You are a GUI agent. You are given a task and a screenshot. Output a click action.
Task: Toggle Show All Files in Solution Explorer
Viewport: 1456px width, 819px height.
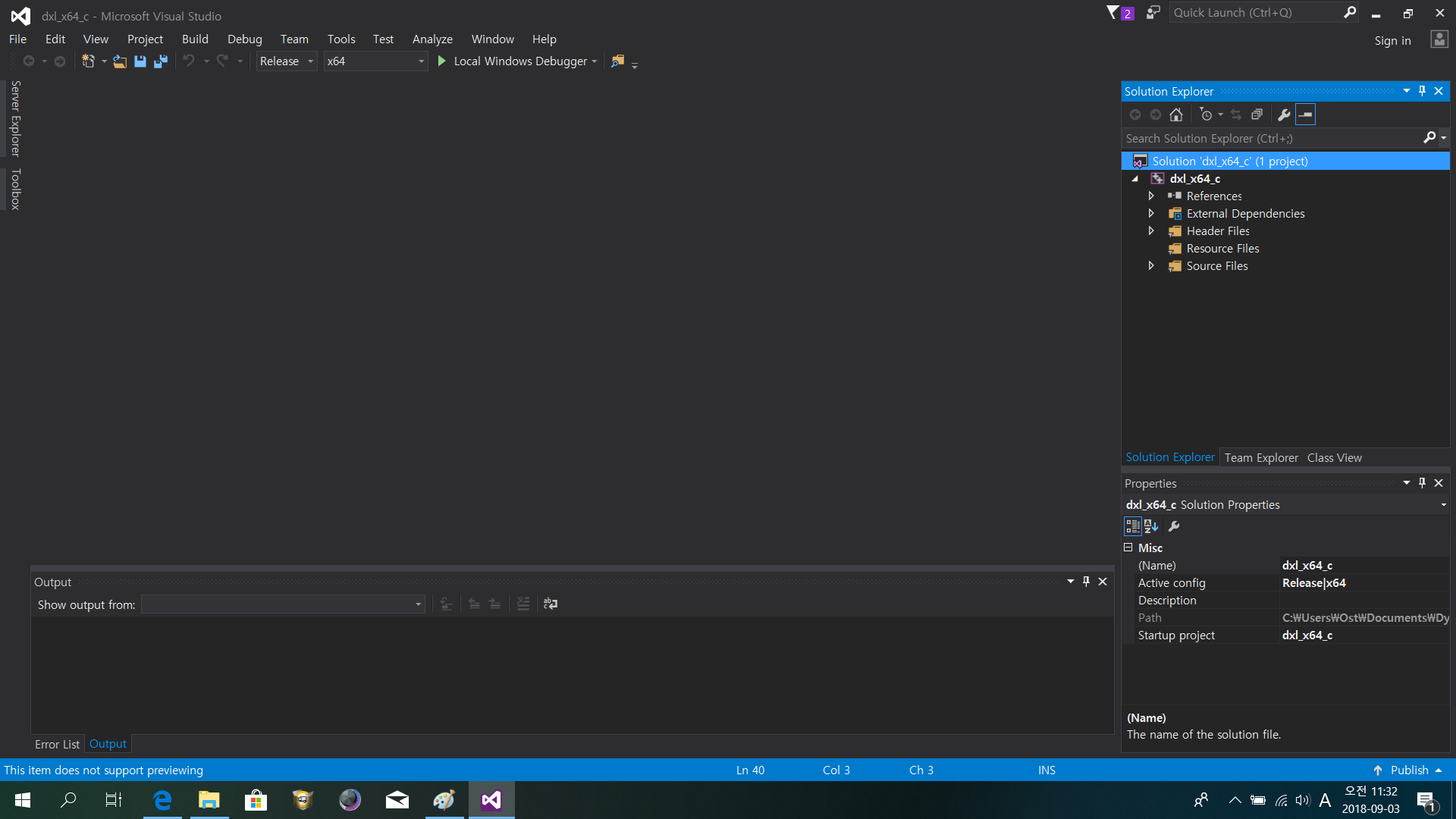click(1306, 115)
